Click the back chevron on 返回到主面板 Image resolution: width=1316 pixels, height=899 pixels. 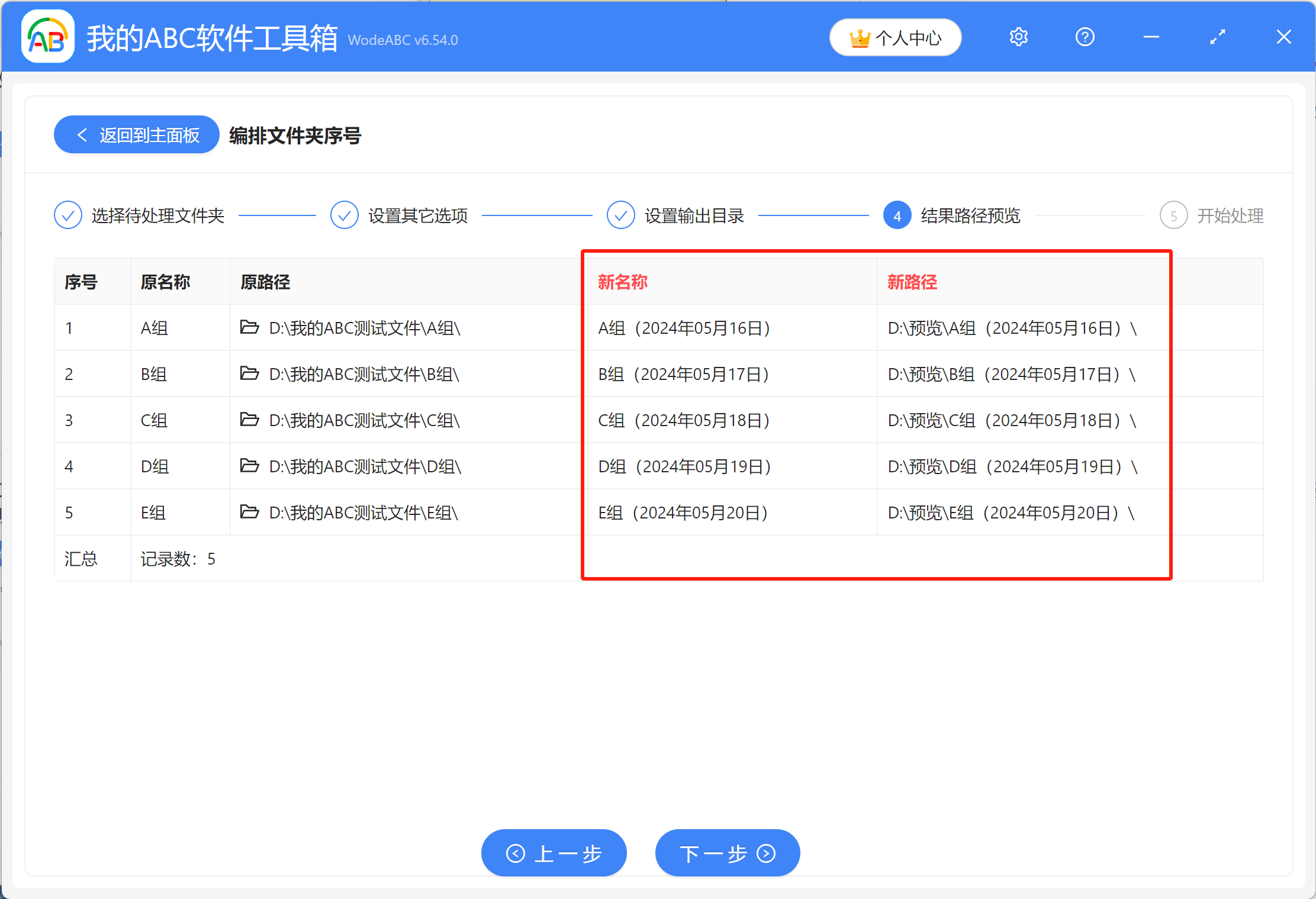click(82, 134)
